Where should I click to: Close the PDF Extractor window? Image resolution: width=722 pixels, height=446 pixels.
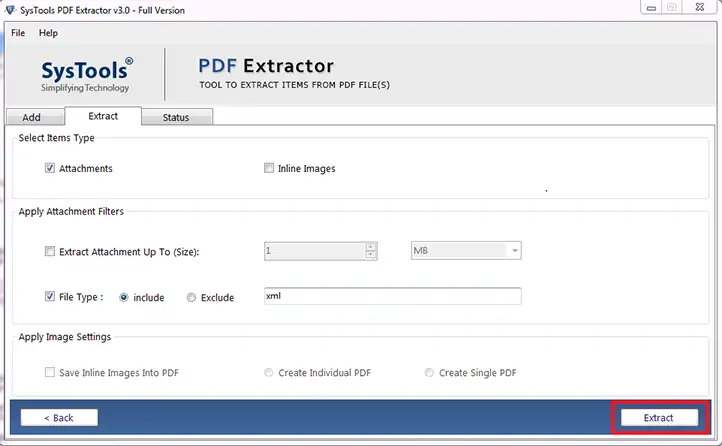coord(699,7)
